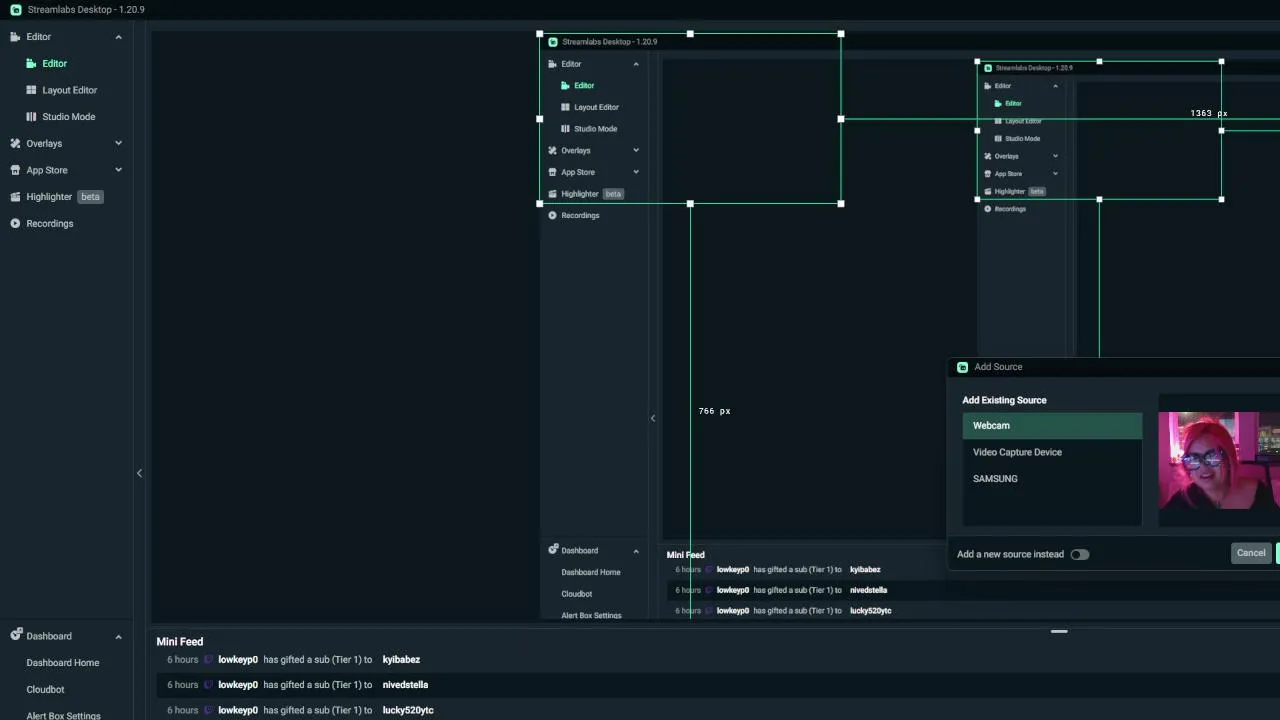Click the green Editor sub-item icon in the main sidebar
This screenshot has width=1280, height=720.
[x=31, y=64]
